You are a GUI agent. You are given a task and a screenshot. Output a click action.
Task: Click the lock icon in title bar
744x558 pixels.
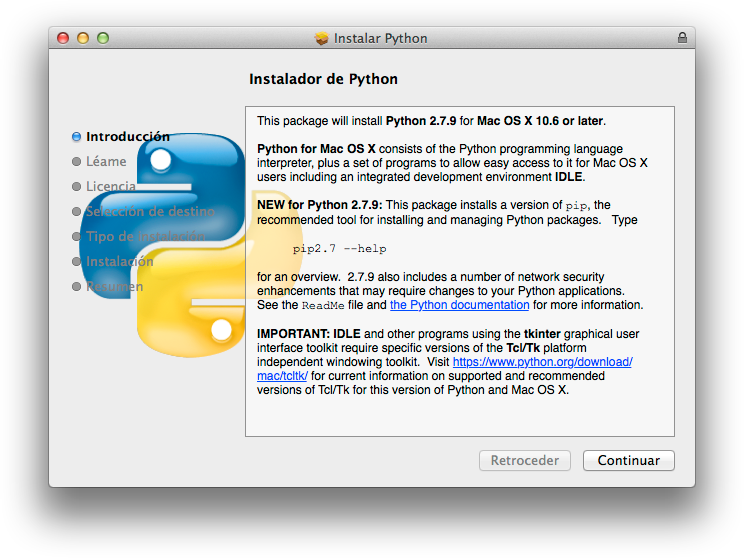point(682,38)
